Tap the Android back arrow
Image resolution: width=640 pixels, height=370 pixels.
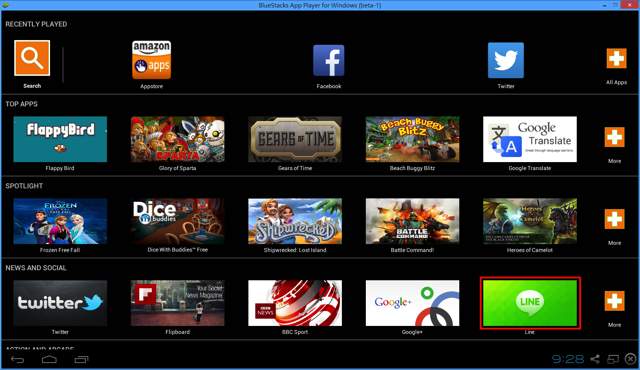click(x=17, y=359)
